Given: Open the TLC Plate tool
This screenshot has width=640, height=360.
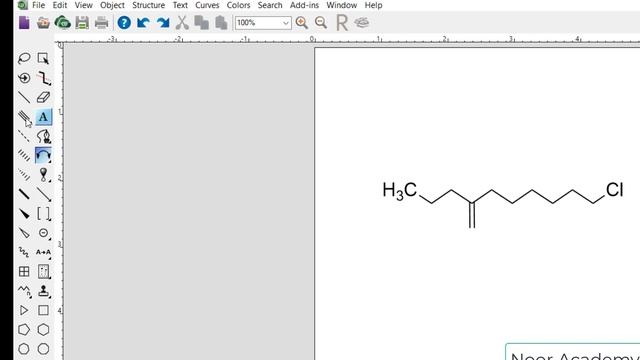Looking at the screenshot, I should pos(43,271).
